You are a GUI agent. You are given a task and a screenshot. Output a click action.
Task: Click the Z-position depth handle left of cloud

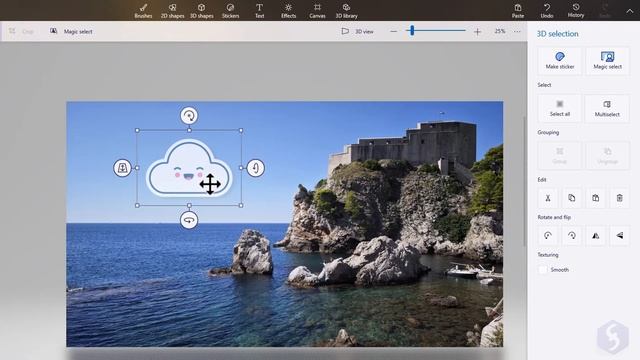(x=122, y=168)
